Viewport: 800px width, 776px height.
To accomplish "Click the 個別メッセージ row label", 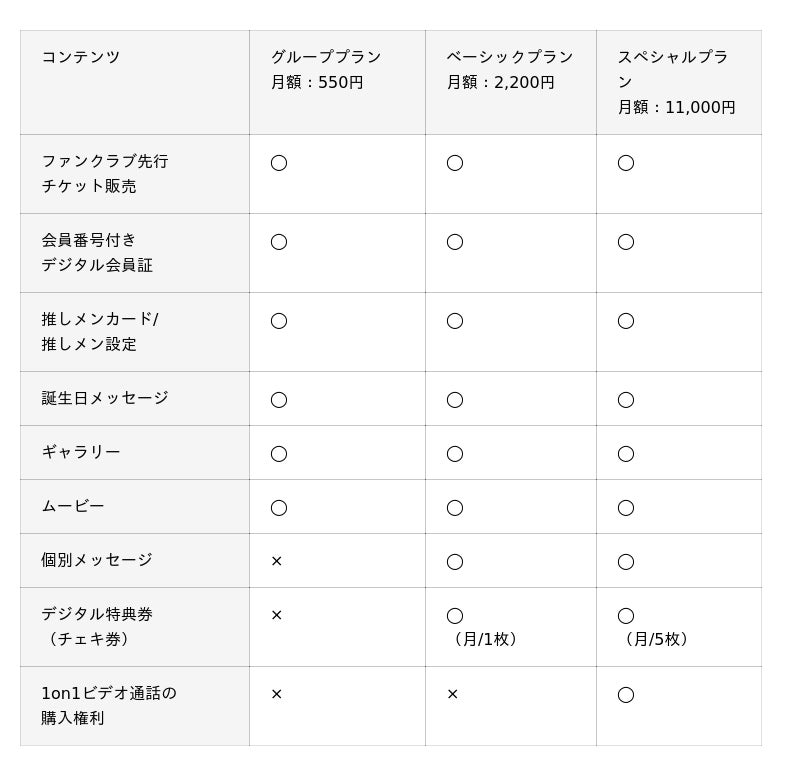I will (97, 560).
